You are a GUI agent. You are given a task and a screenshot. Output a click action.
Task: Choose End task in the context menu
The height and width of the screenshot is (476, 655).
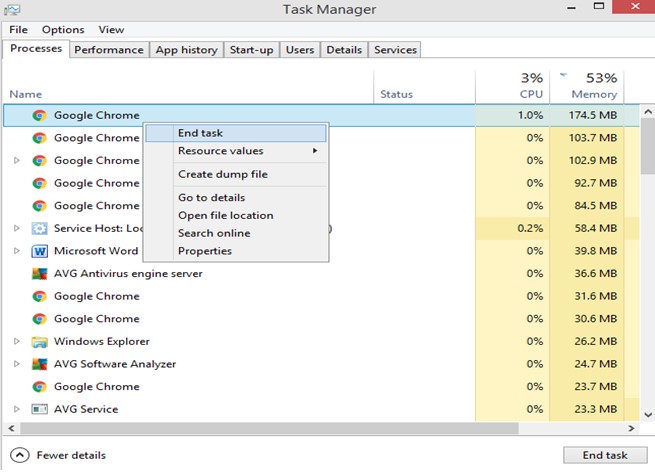pyautogui.click(x=236, y=133)
